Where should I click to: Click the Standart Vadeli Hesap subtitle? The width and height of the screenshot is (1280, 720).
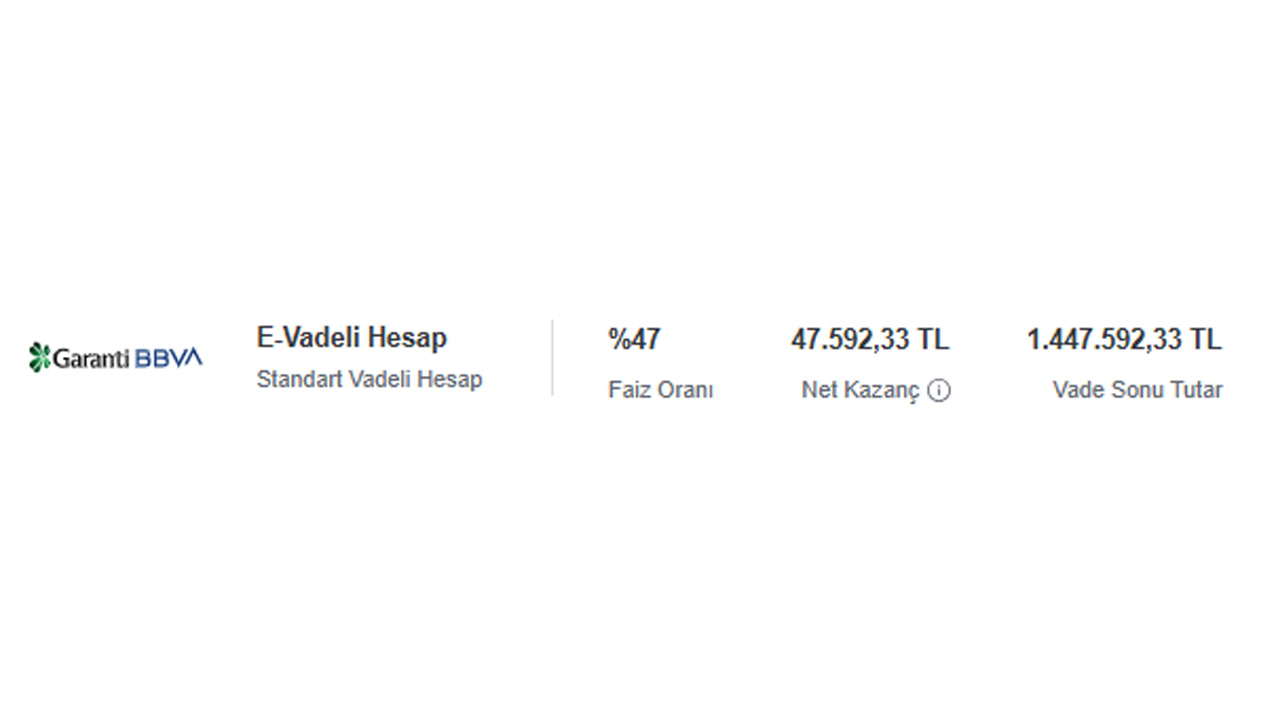pyautogui.click(x=369, y=380)
